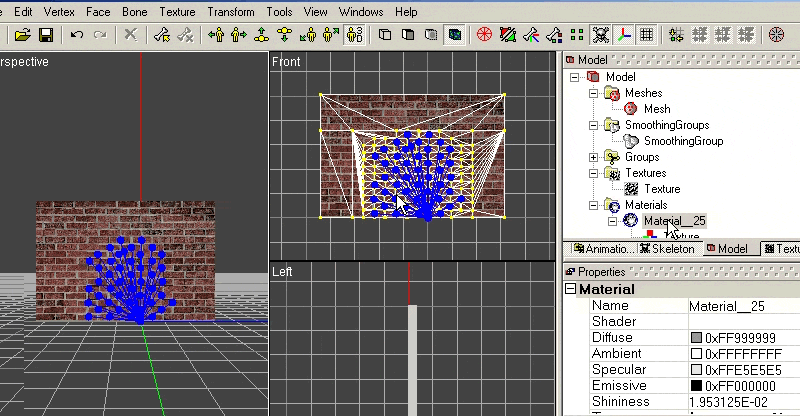Click the Ambient color swatch
The width and height of the screenshot is (800, 416).
pos(696,353)
